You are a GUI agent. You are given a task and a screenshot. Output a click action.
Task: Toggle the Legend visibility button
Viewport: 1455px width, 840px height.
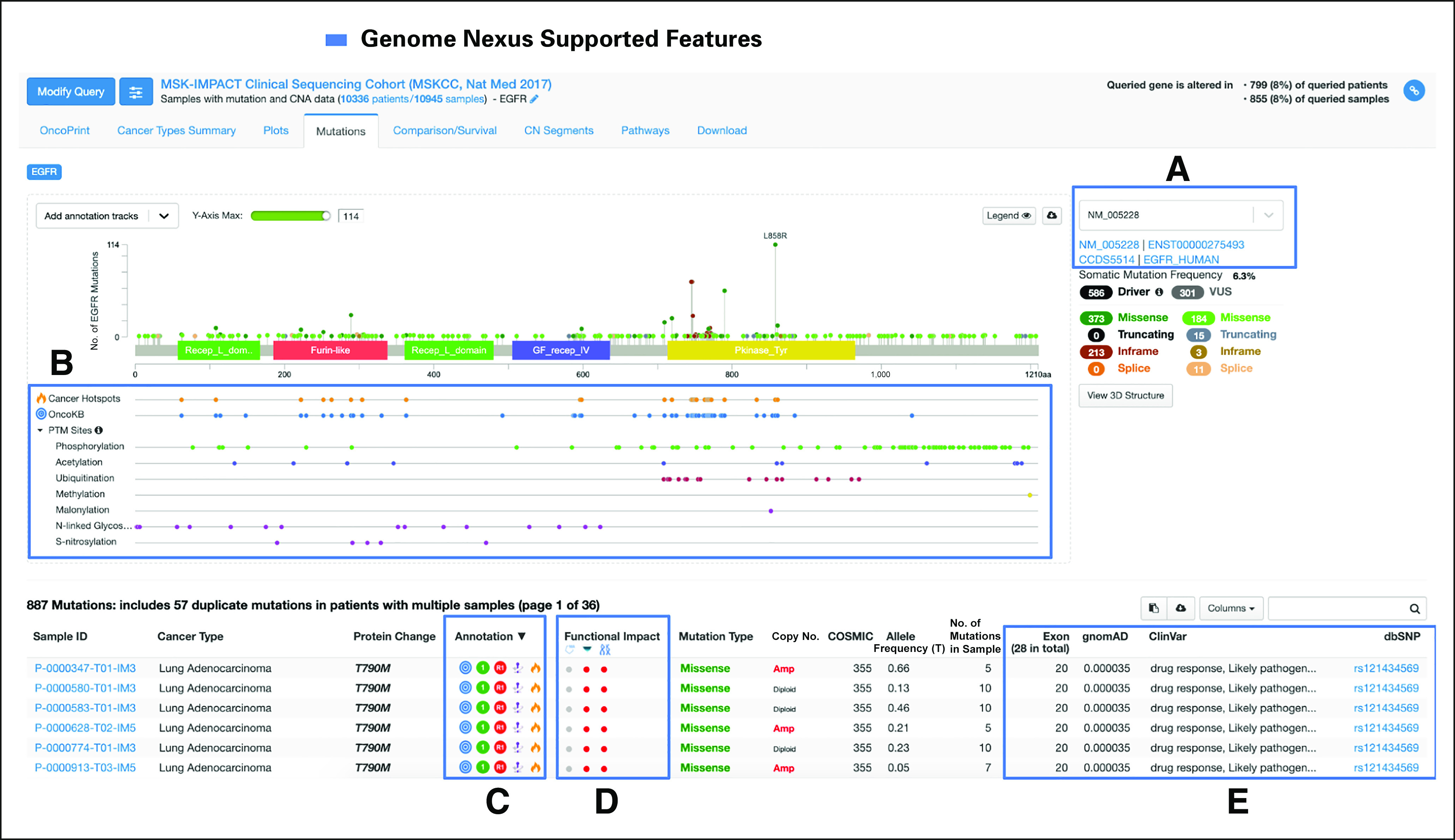coord(1008,215)
